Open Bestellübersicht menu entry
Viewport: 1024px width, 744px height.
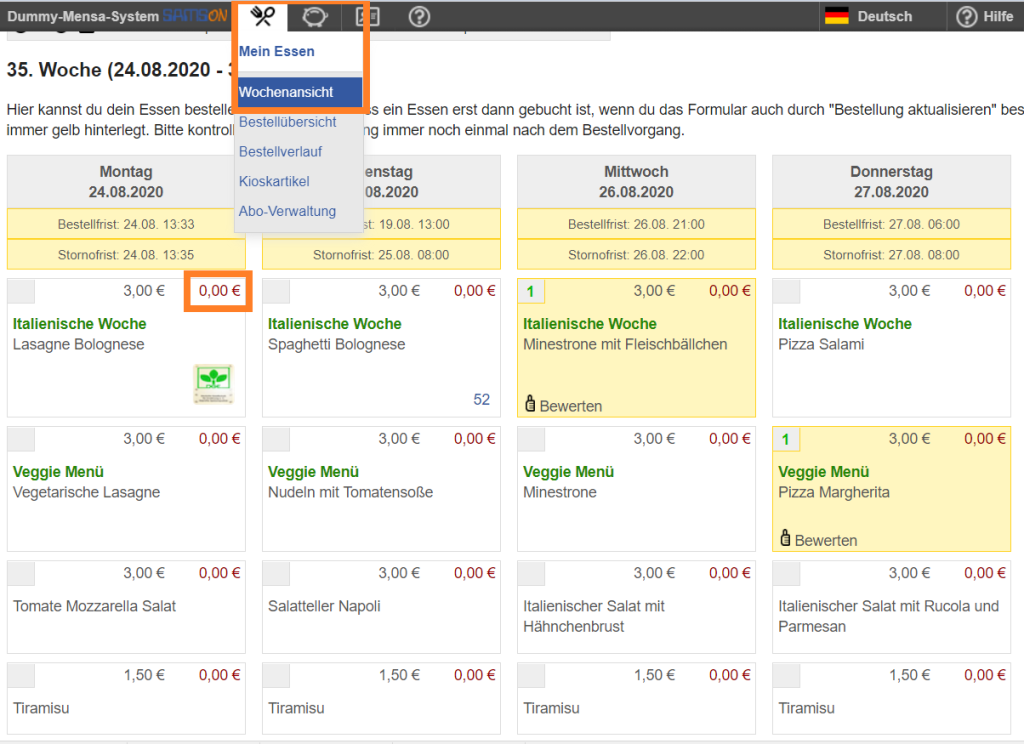point(287,122)
